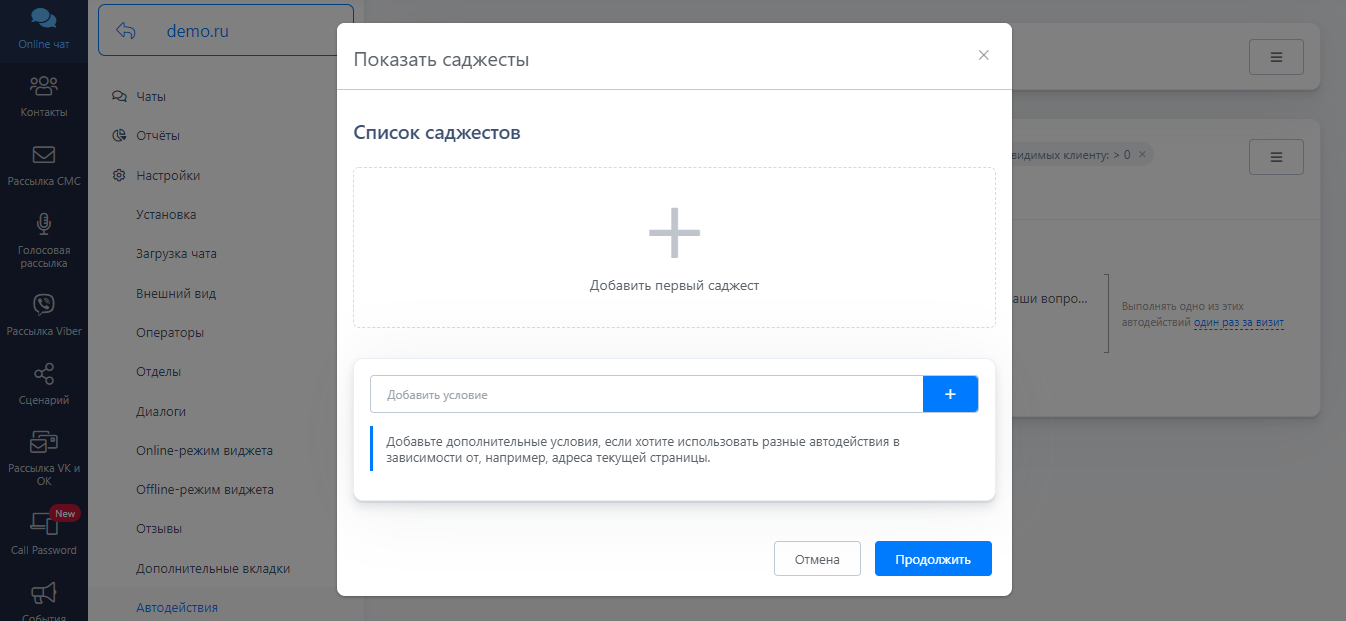This screenshot has width=1346, height=621.
Task: Open Голосовая рассылка microphone icon
Action: click(43, 224)
